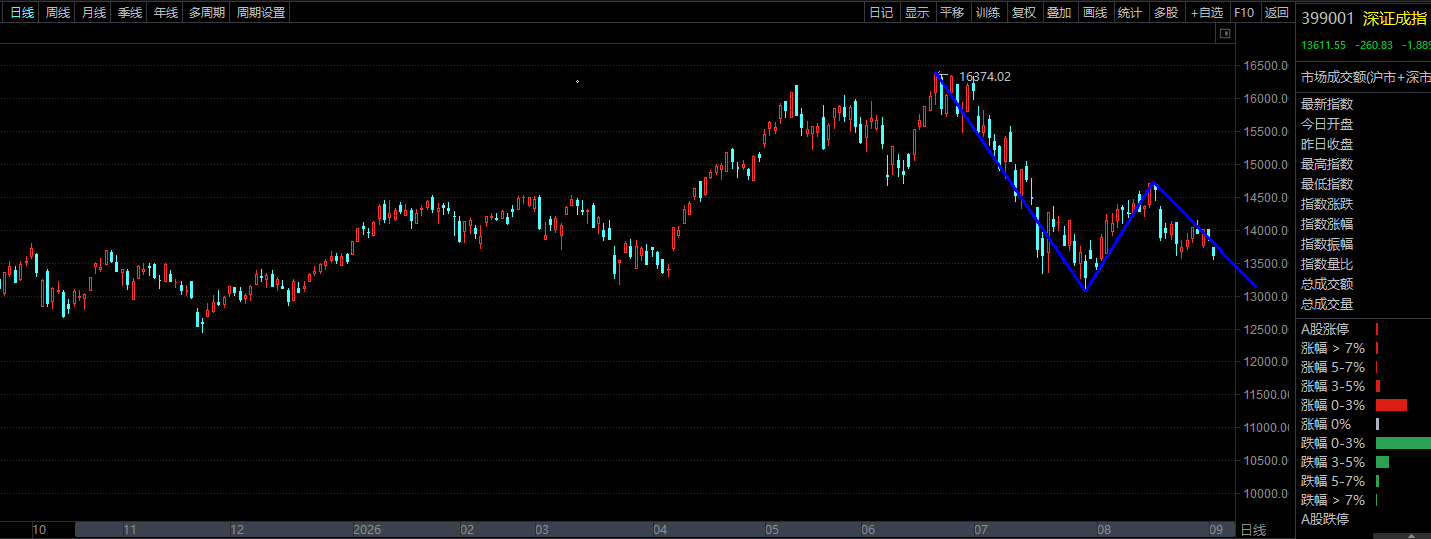Open the 统计 statistics tool
The height and width of the screenshot is (539, 1431).
[1130, 13]
